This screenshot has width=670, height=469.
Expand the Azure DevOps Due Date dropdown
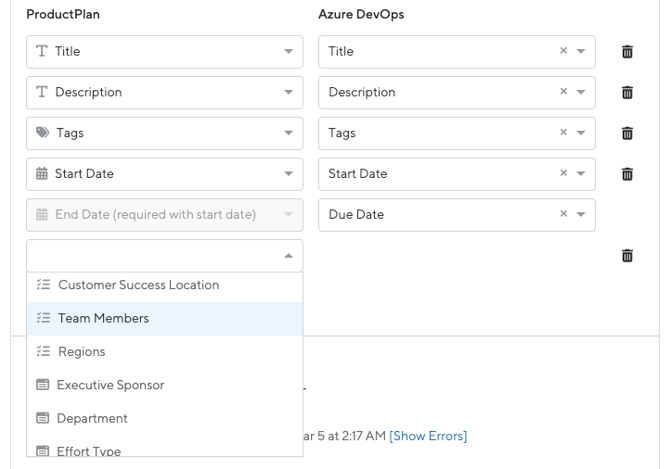tap(581, 214)
